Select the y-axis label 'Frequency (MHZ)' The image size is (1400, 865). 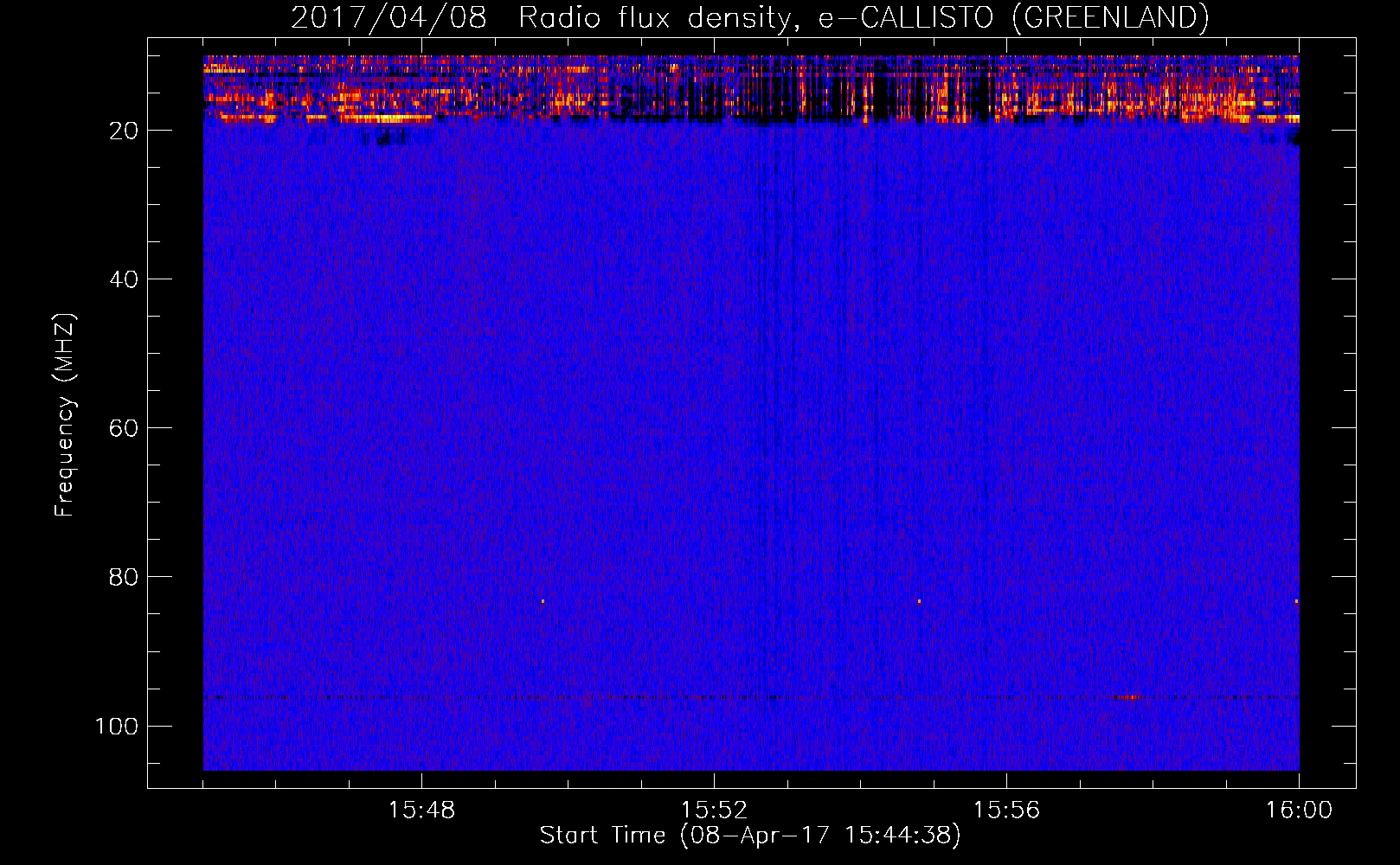pyautogui.click(x=65, y=414)
